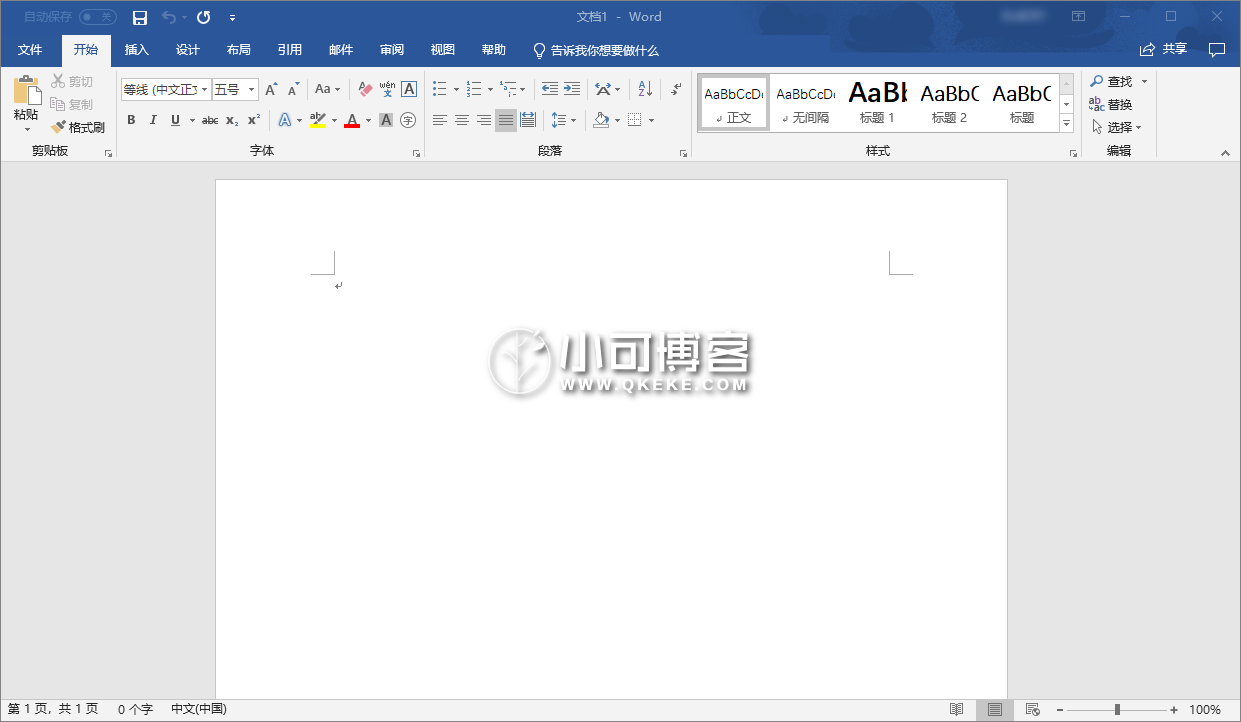Align text to the right
Viewport: 1241px width, 722px height.
click(x=484, y=120)
